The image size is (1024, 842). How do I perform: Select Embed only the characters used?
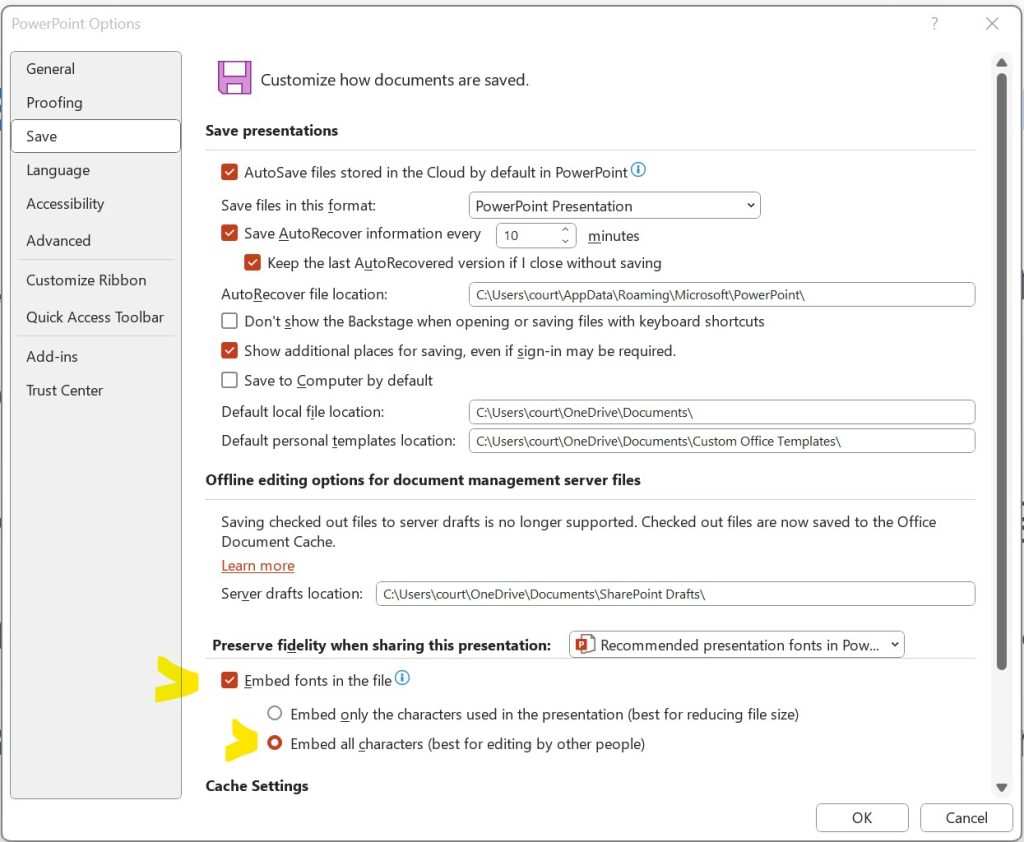pyautogui.click(x=274, y=713)
